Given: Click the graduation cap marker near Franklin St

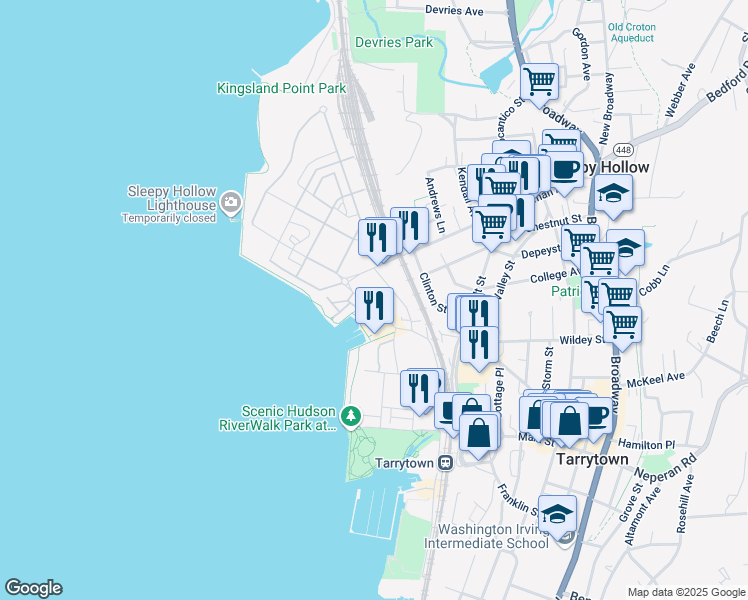Looking at the screenshot, I should (x=557, y=514).
